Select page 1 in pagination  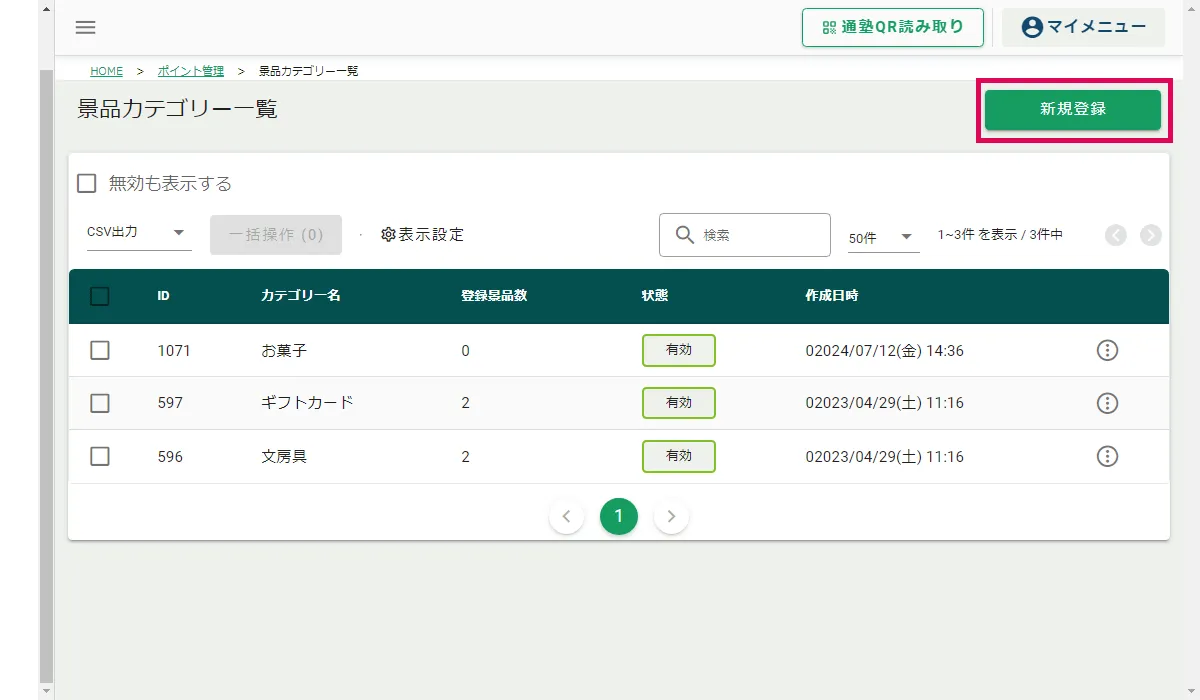[x=619, y=516]
